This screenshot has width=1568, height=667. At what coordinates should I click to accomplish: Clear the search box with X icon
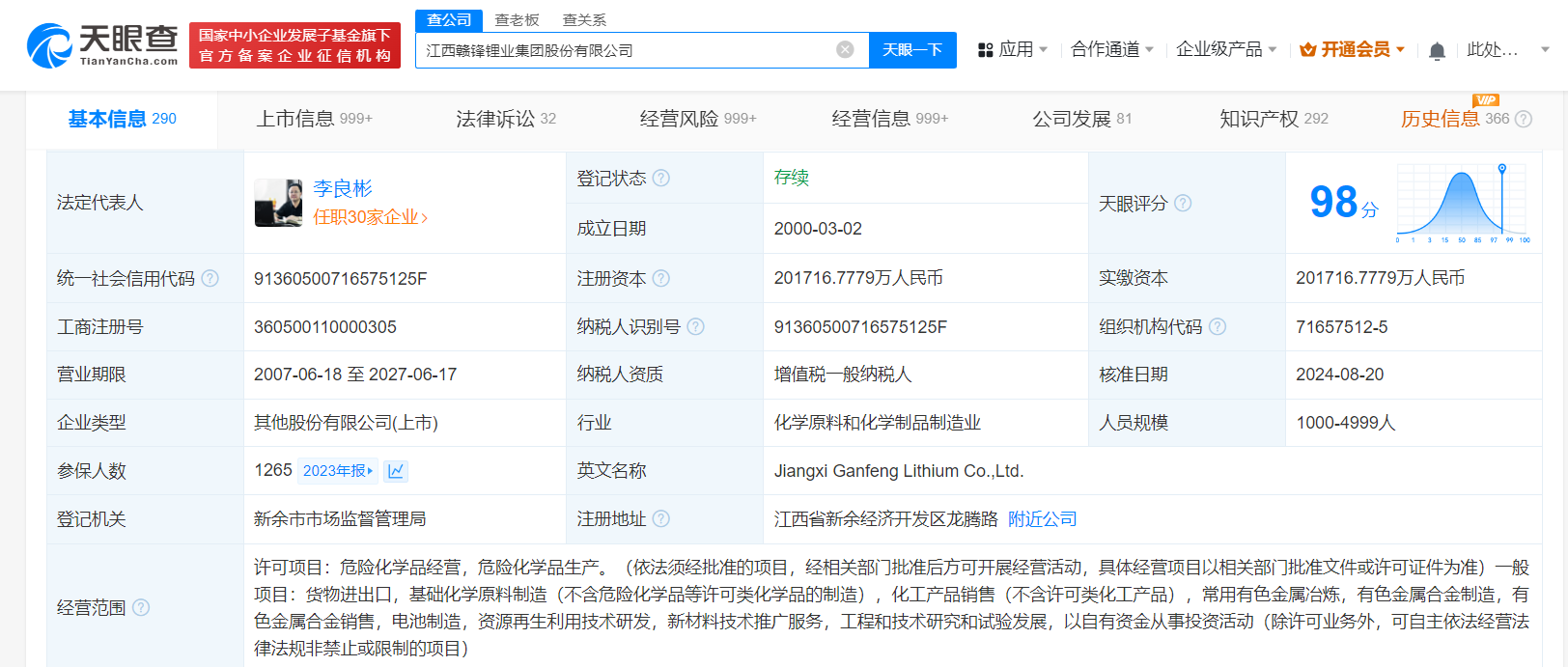point(845,49)
